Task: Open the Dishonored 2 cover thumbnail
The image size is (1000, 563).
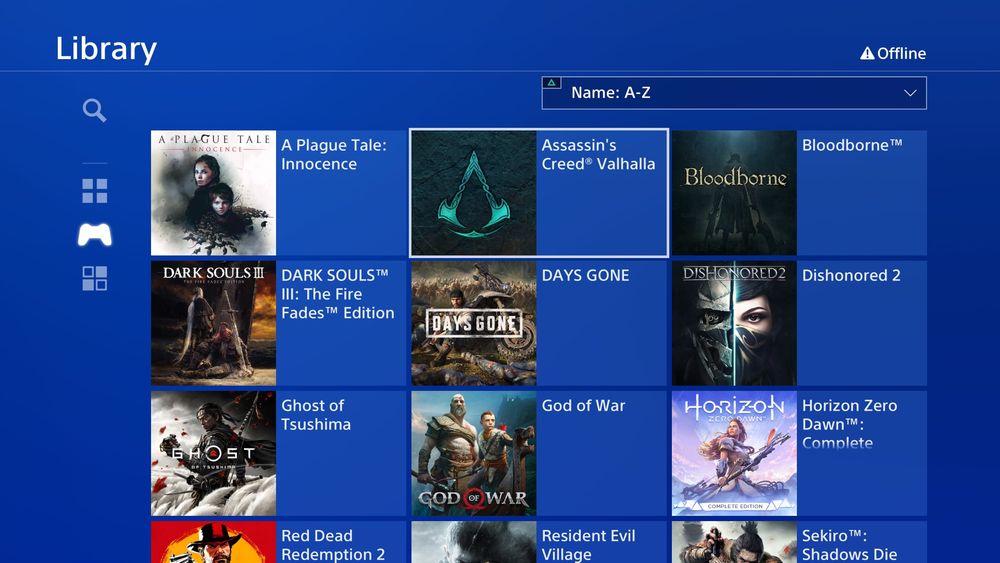Action: click(x=734, y=323)
